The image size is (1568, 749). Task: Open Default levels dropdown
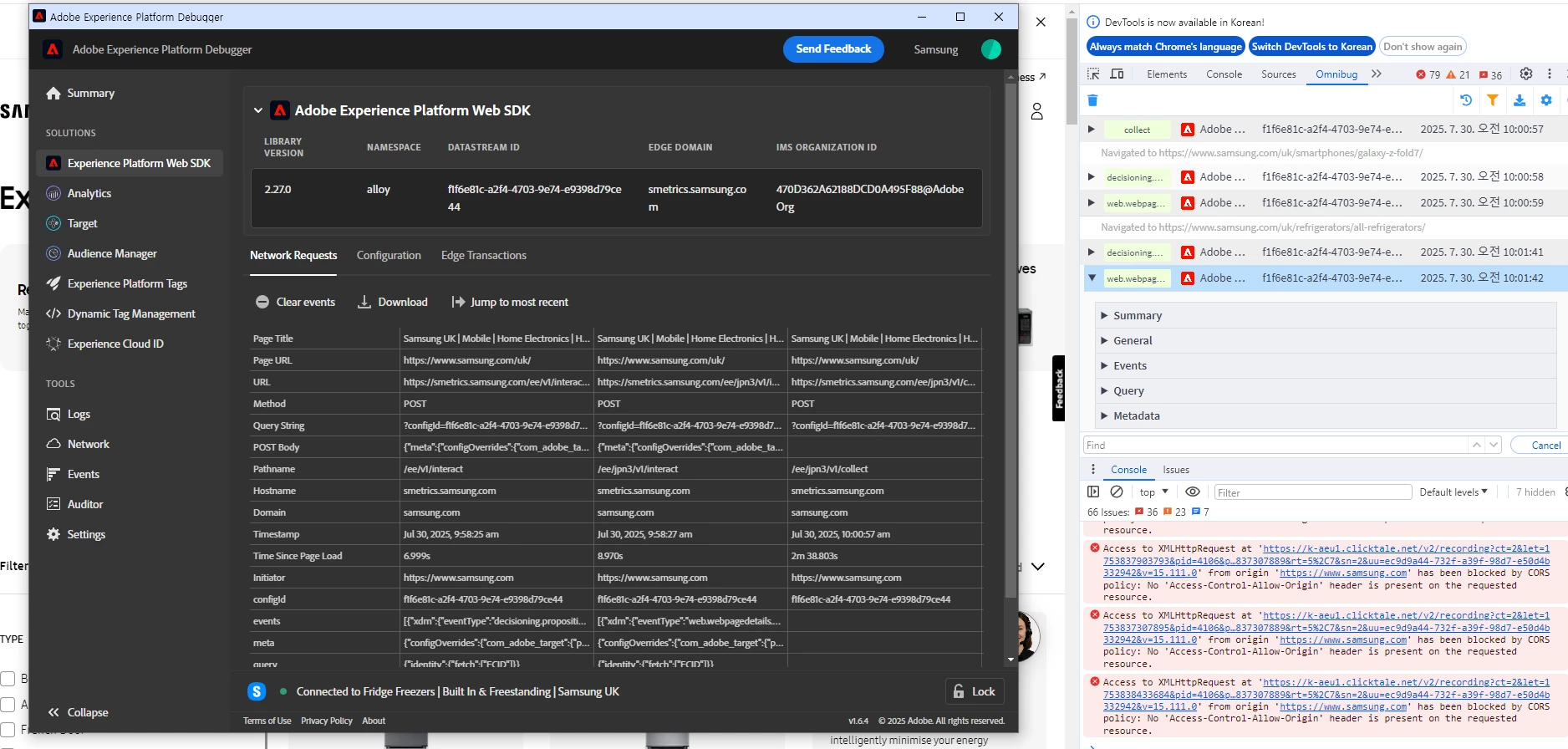pyautogui.click(x=1453, y=492)
